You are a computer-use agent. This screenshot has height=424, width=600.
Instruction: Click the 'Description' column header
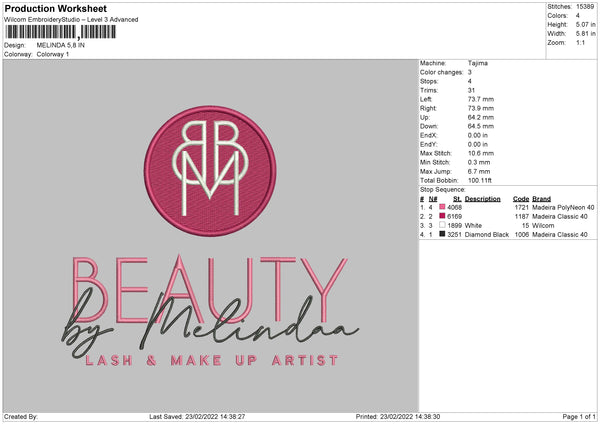pos(483,199)
